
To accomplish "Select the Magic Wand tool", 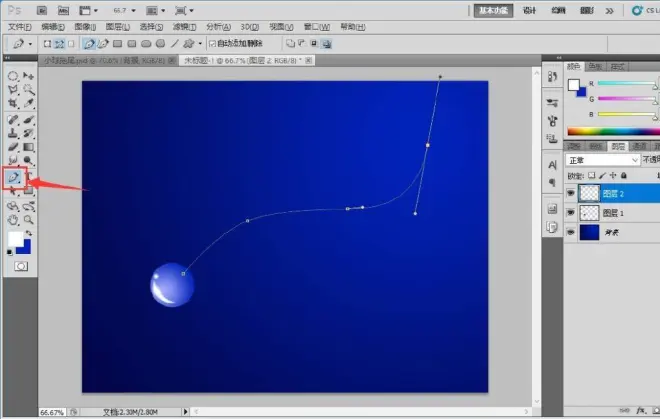I will 29,90.
